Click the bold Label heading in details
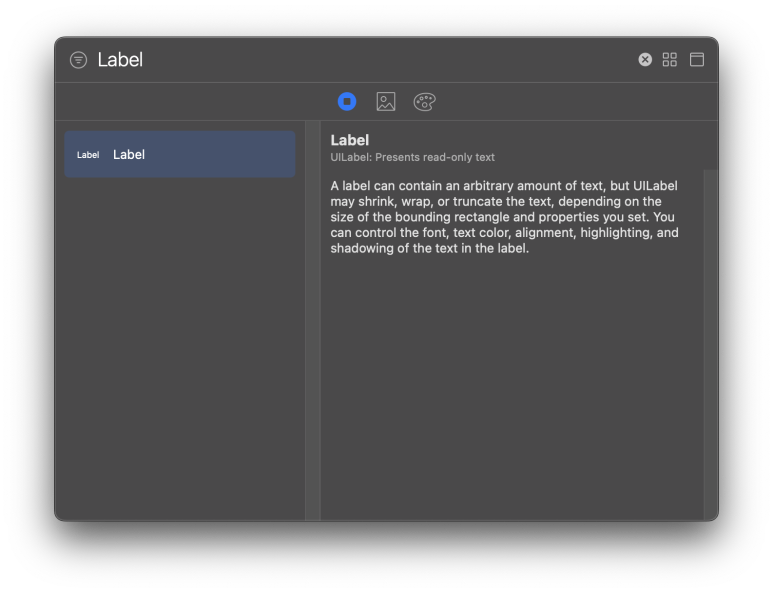The image size is (773, 593). coord(350,140)
